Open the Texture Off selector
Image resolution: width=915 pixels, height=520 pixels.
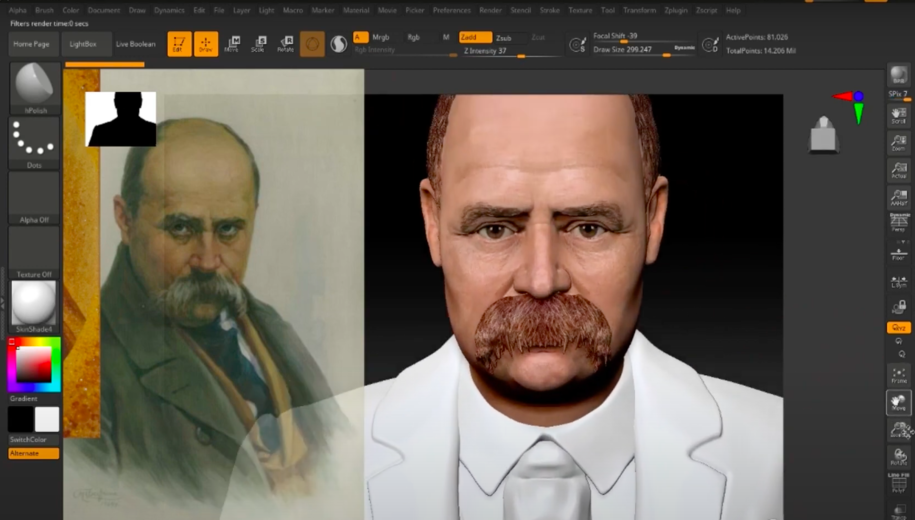tap(34, 252)
